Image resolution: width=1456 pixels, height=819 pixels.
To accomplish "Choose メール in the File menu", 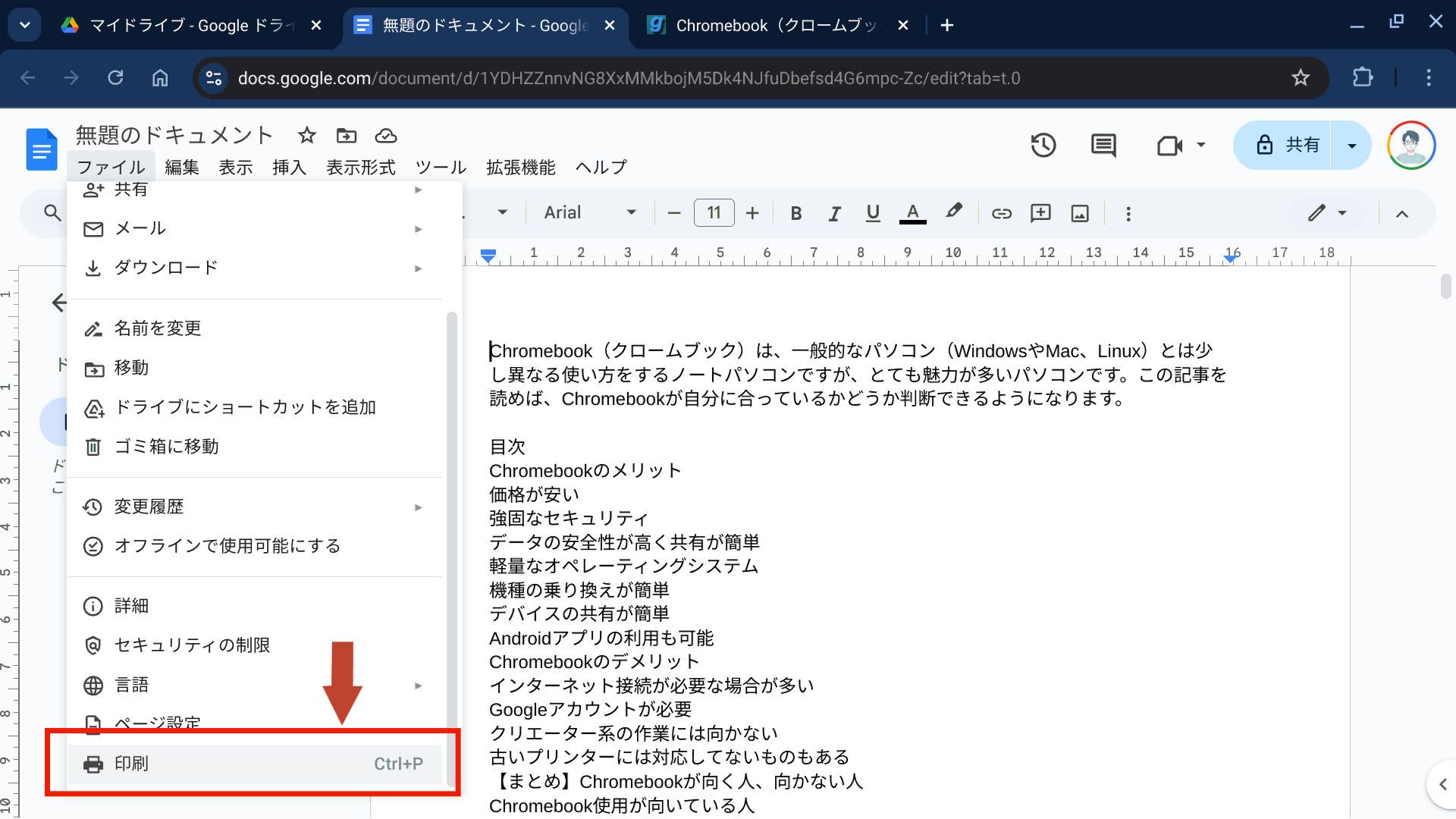I will 255,228.
